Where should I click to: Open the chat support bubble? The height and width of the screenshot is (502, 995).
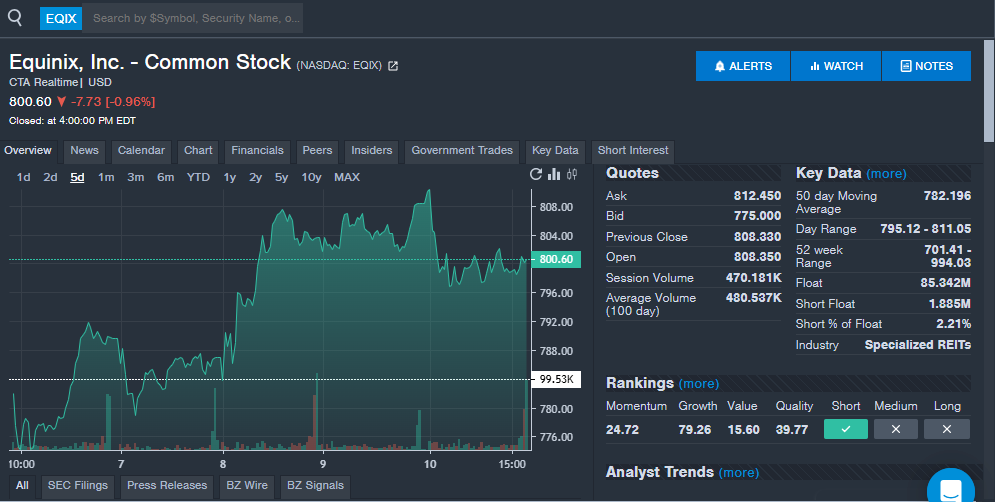coord(949,489)
